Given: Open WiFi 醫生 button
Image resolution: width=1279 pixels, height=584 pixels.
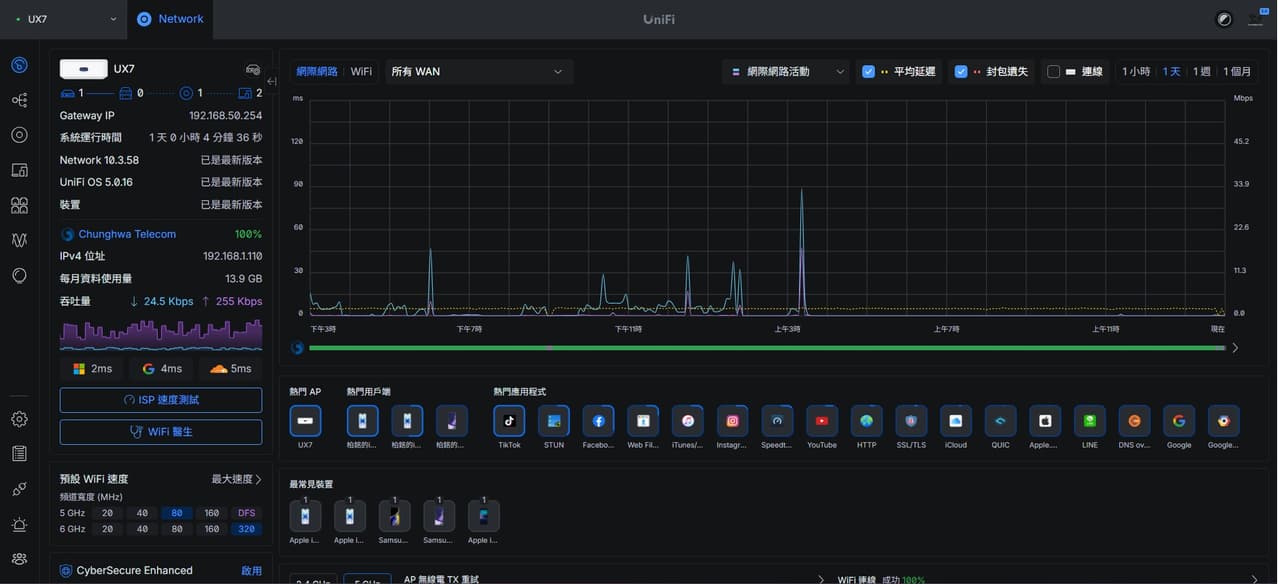Looking at the screenshot, I should (161, 432).
